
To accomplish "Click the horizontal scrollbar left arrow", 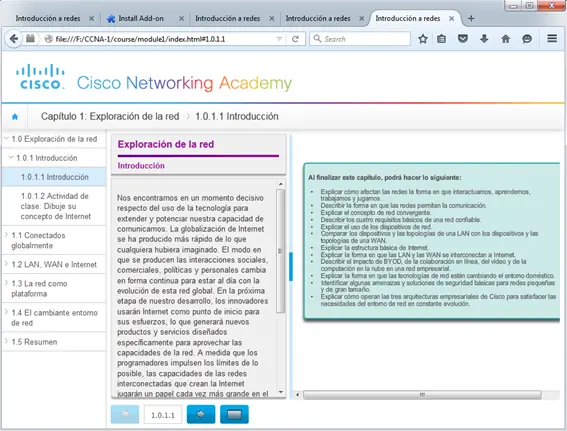I will tap(297, 394).
